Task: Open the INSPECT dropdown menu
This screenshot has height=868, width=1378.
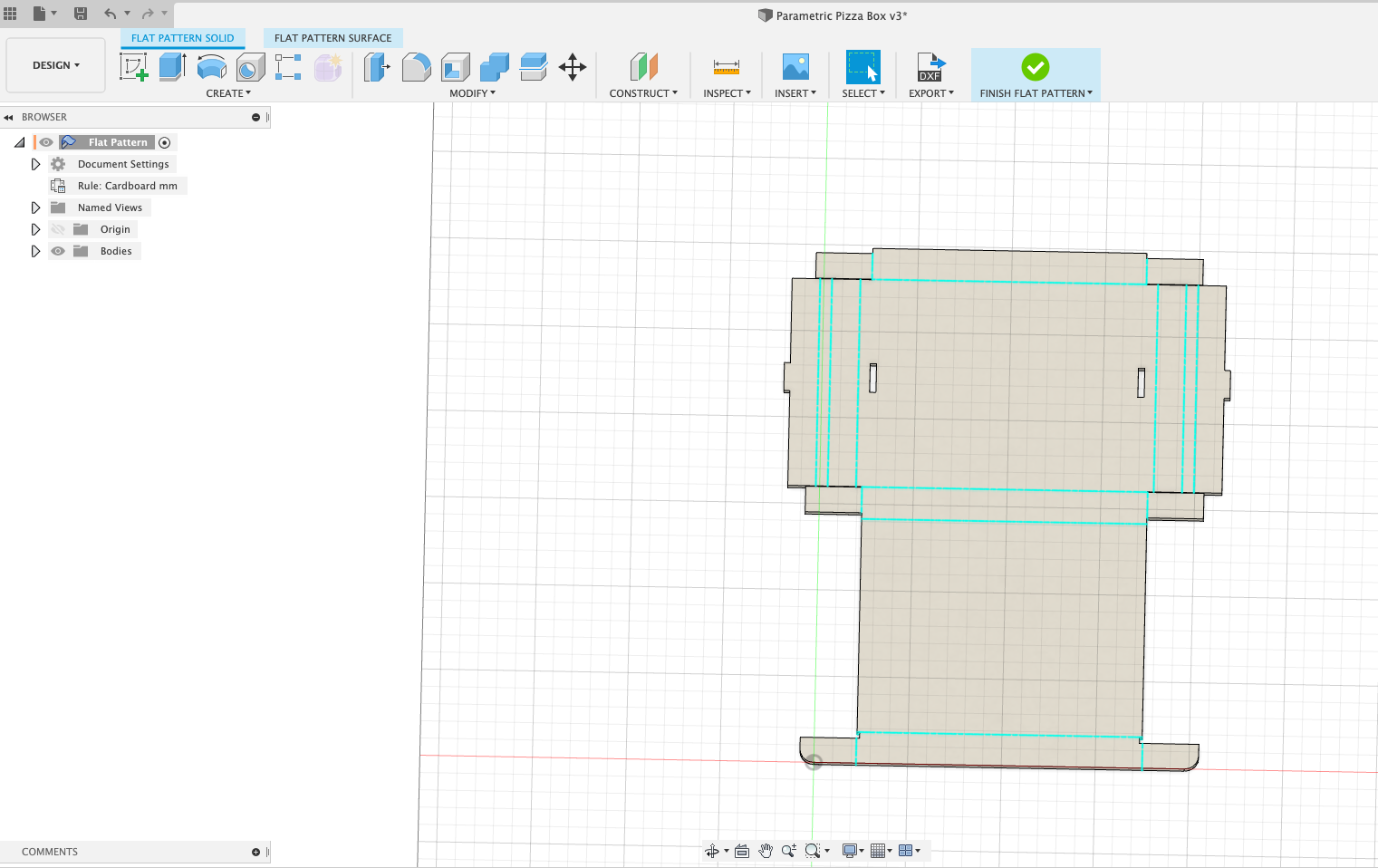Action: (727, 93)
